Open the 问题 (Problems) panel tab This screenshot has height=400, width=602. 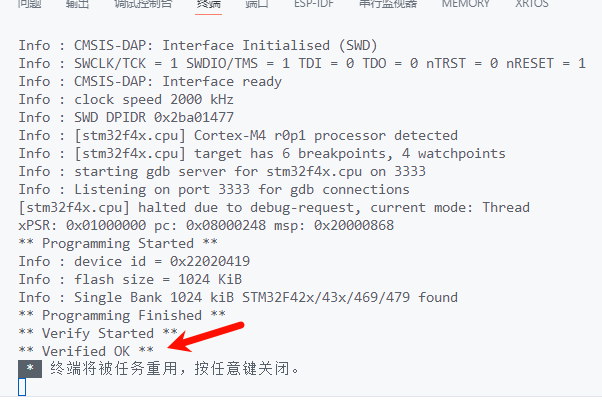[30, 4]
